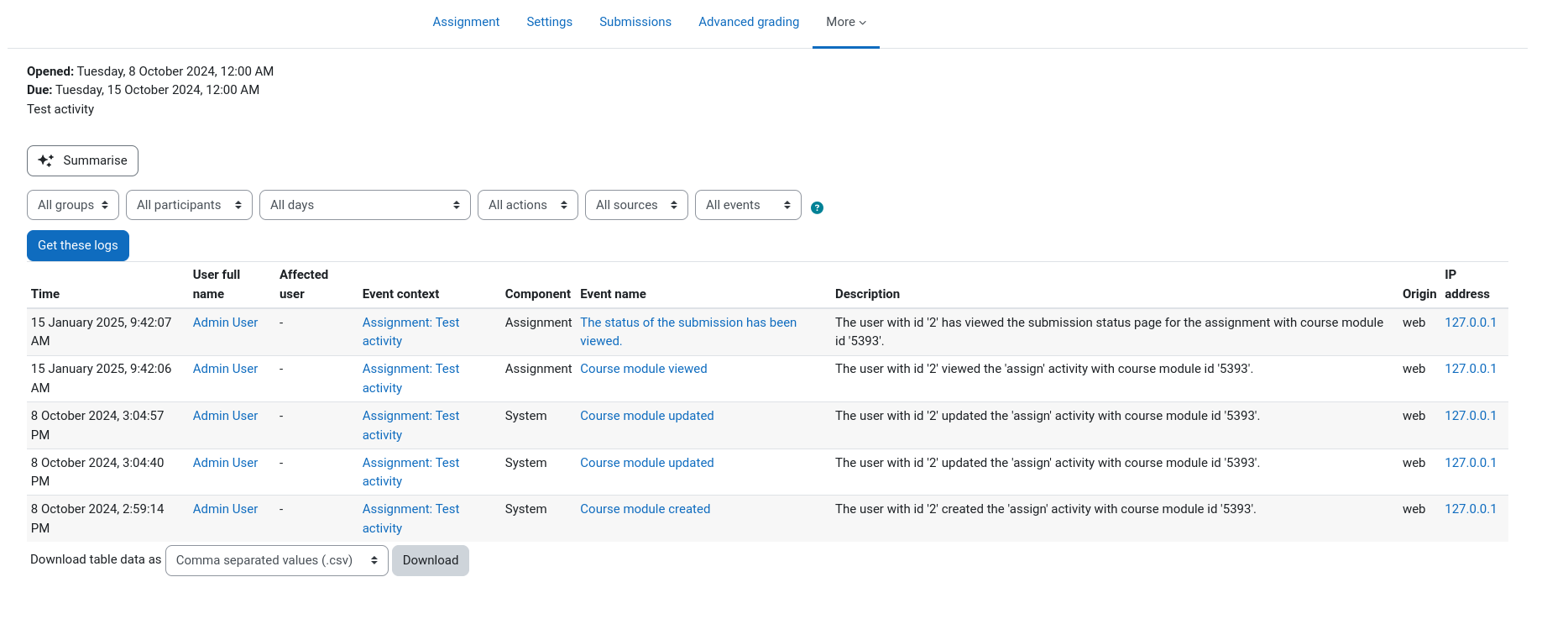The image size is (1568, 619).
Task: Click IP 127.0.0.1 in the 9:42:07 AM row
Action: pos(1471,323)
